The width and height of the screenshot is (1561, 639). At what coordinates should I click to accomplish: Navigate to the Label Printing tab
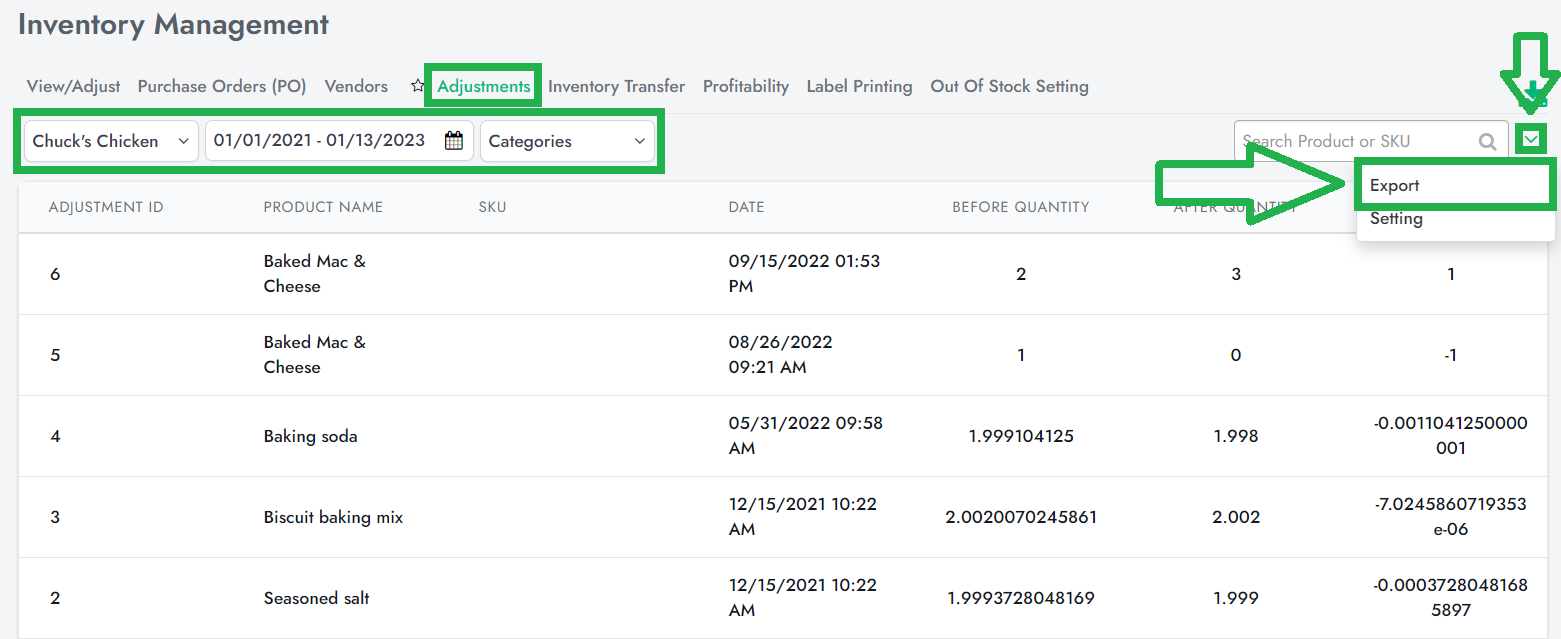coord(859,87)
